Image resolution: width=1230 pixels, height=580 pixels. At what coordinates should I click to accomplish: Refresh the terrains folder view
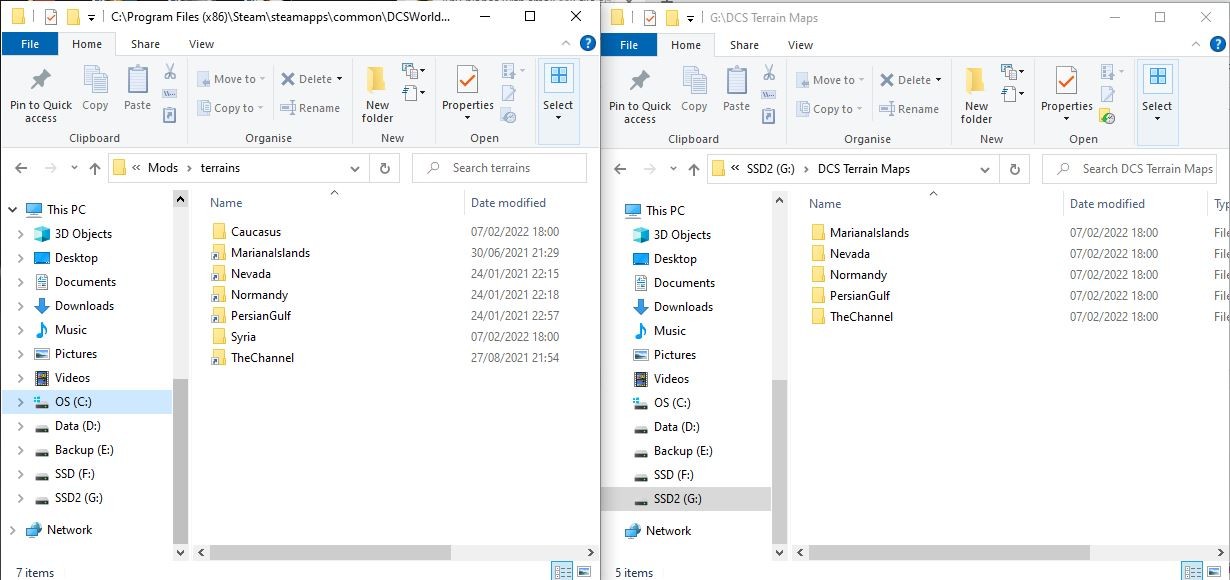tap(384, 168)
